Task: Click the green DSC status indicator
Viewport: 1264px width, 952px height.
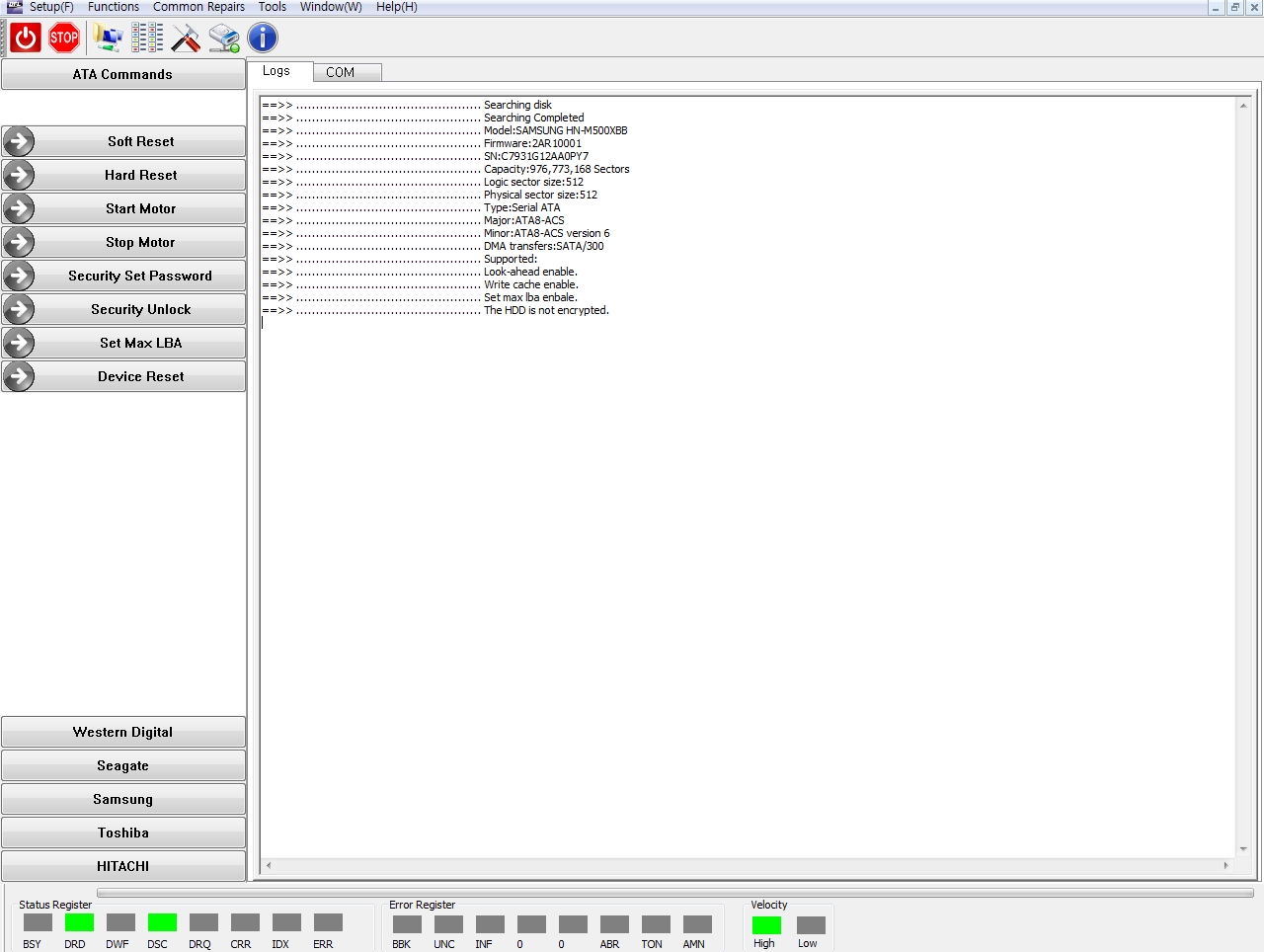Action: [x=162, y=922]
